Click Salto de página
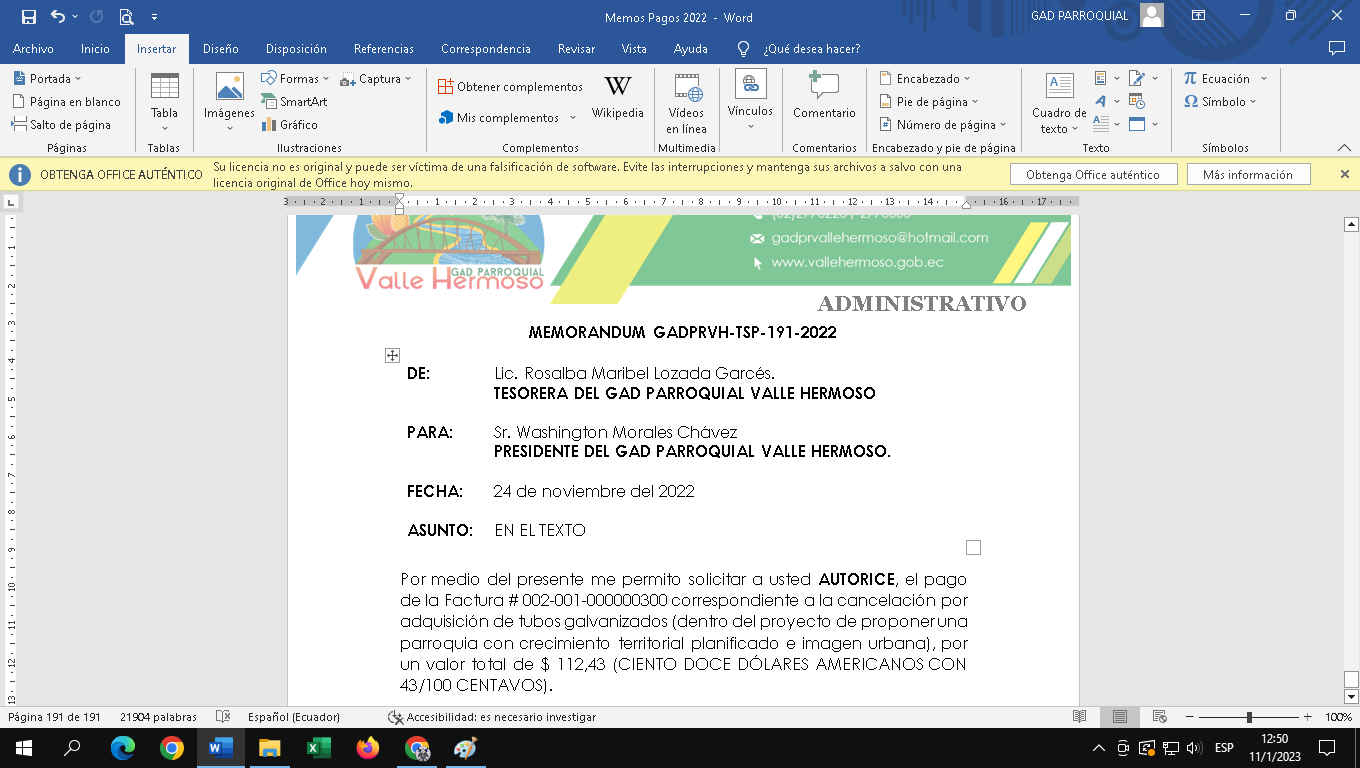The width and height of the screenshot is (1360, 768). (62, 125)
